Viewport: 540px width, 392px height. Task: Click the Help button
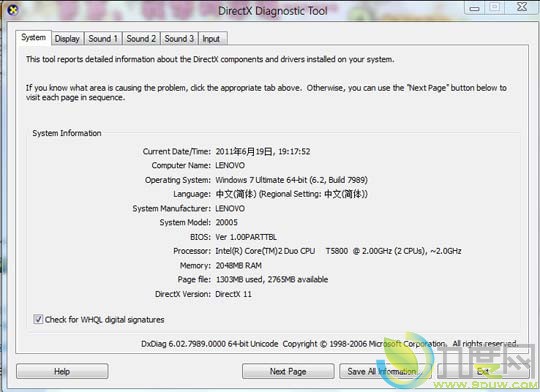coord(62,371)
